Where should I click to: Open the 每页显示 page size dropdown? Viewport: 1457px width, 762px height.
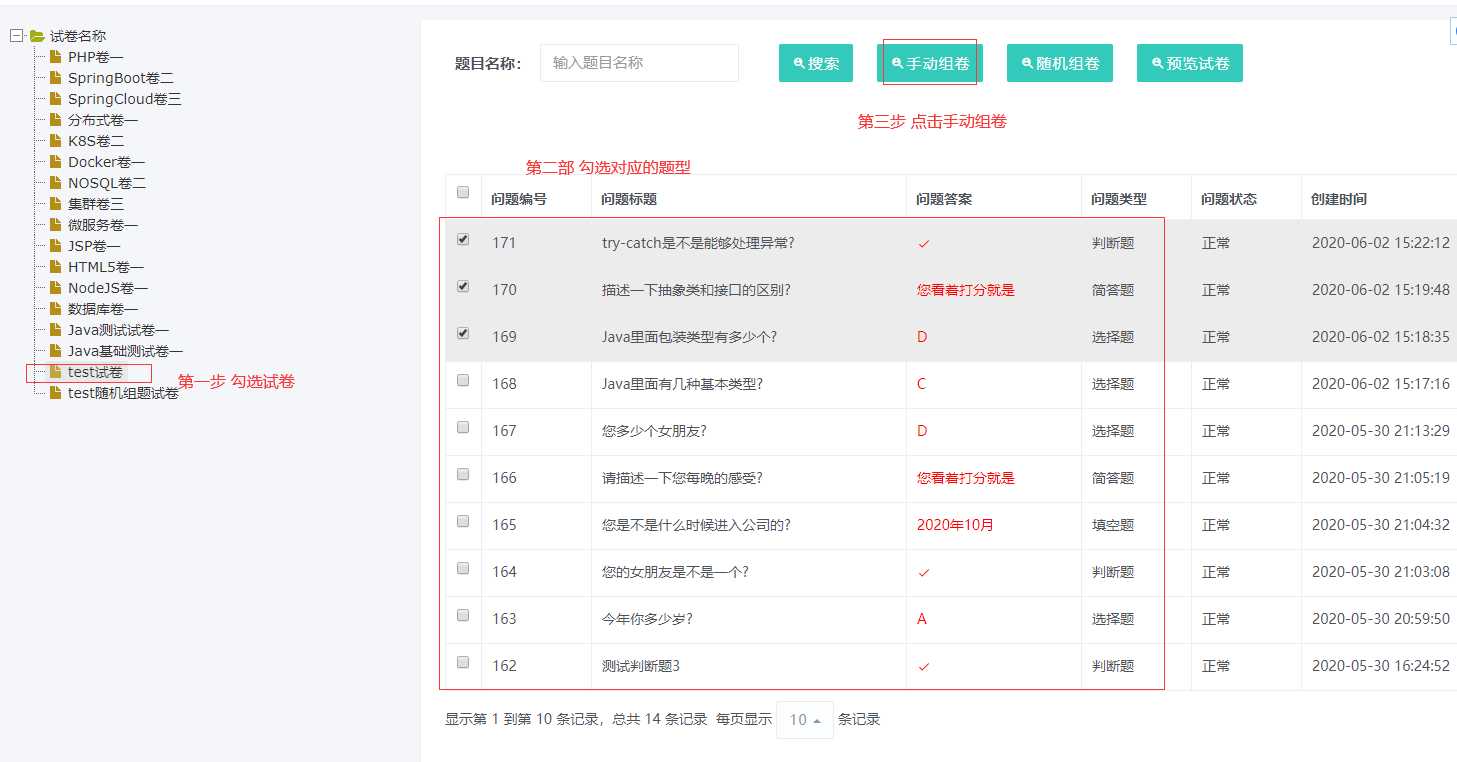tap(805, 720)
